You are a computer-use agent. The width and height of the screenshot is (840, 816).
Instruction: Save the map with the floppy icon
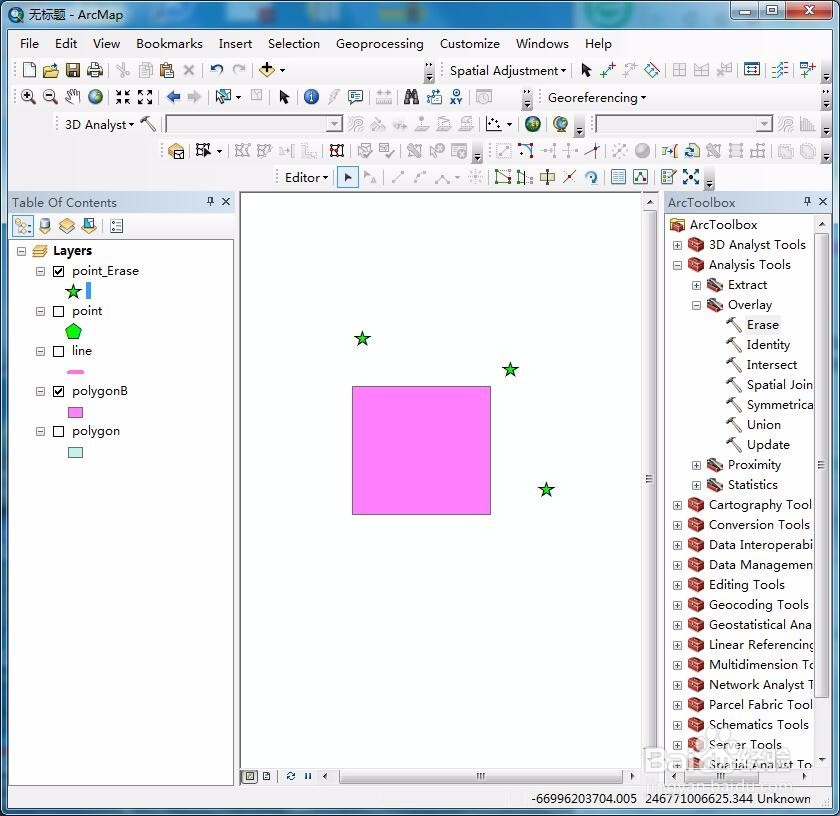[x=73, y=70]
